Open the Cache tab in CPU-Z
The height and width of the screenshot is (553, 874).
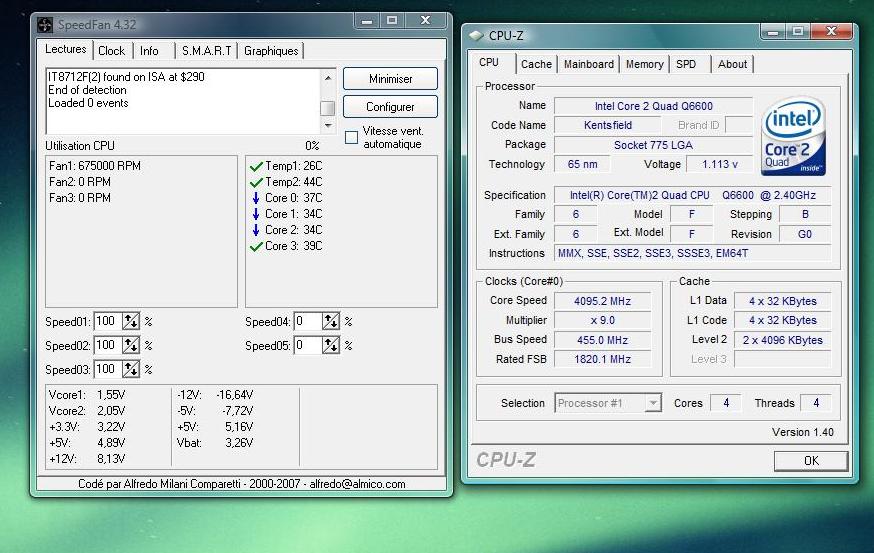point(536,64)
